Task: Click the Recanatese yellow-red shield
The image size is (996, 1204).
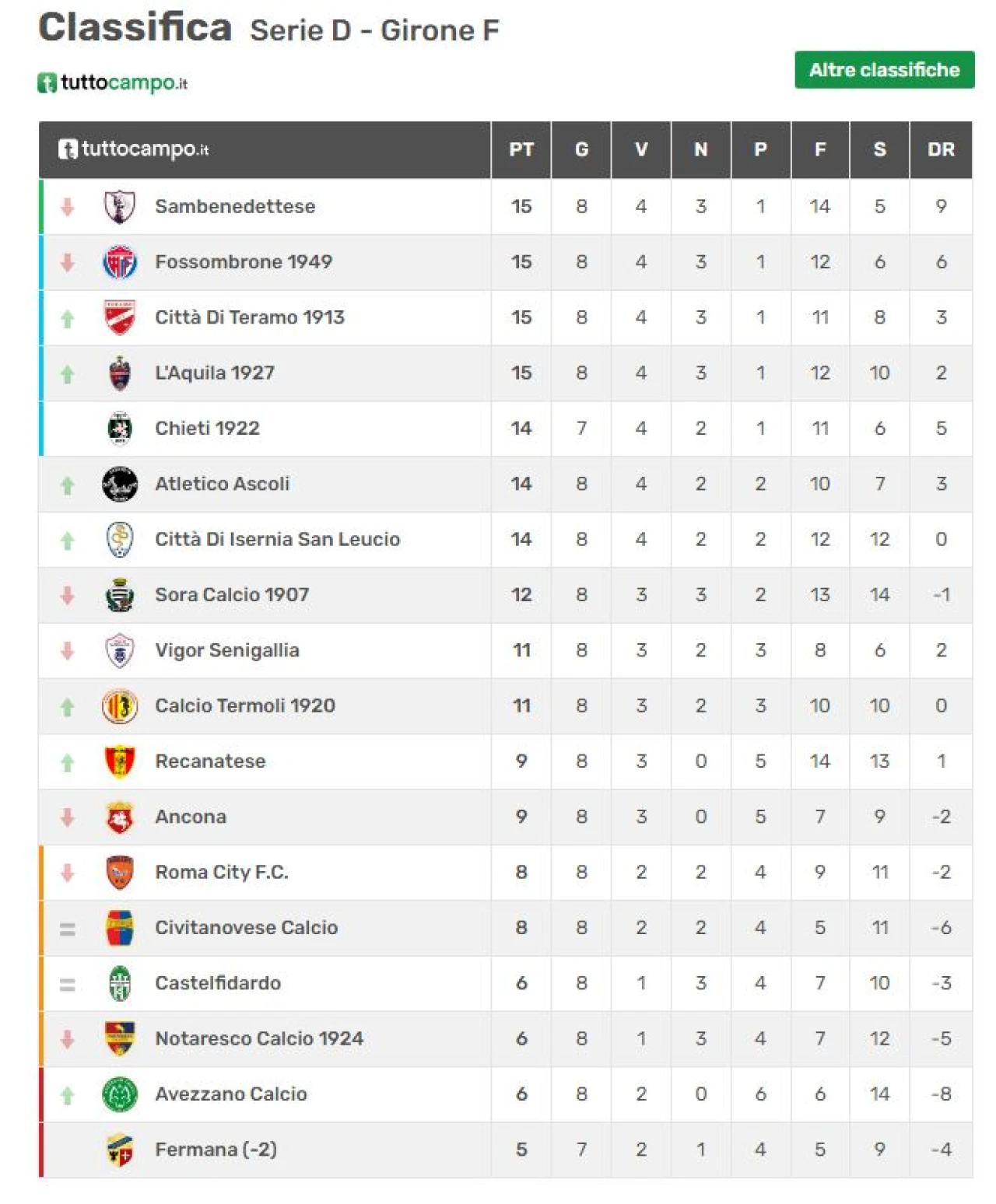Action: pos(120,761)
